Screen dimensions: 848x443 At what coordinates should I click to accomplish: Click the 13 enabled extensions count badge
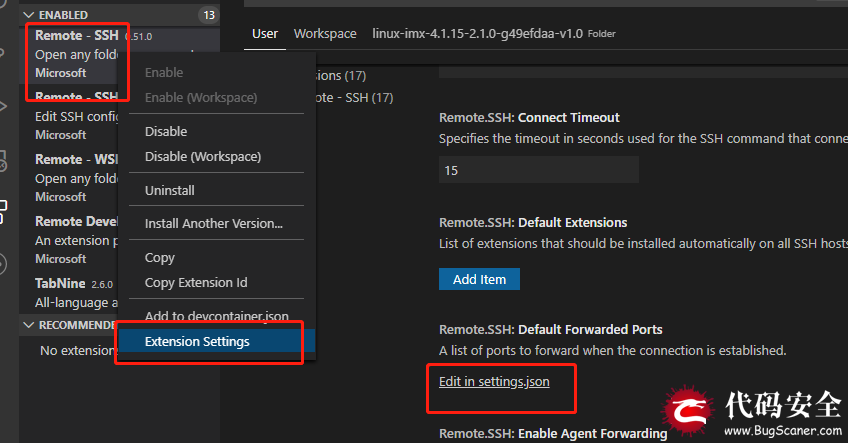pyautogui.click(x=209, y=15)
